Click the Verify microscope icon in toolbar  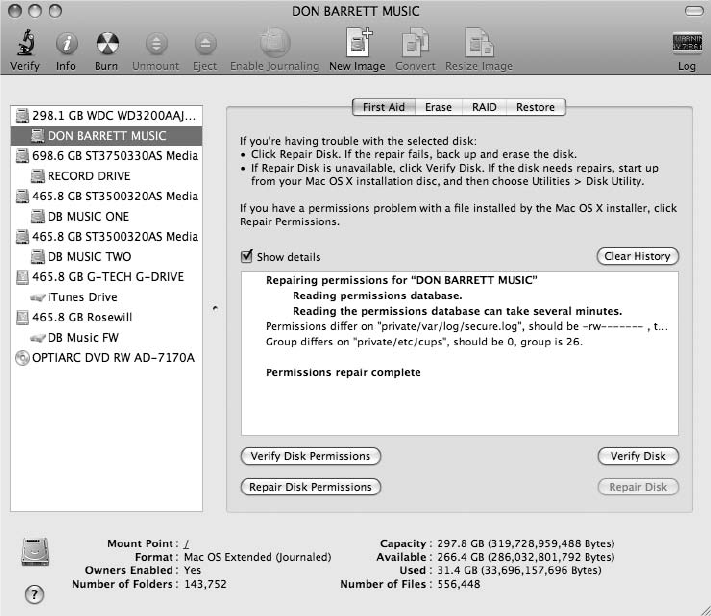(x=24, y=43)
